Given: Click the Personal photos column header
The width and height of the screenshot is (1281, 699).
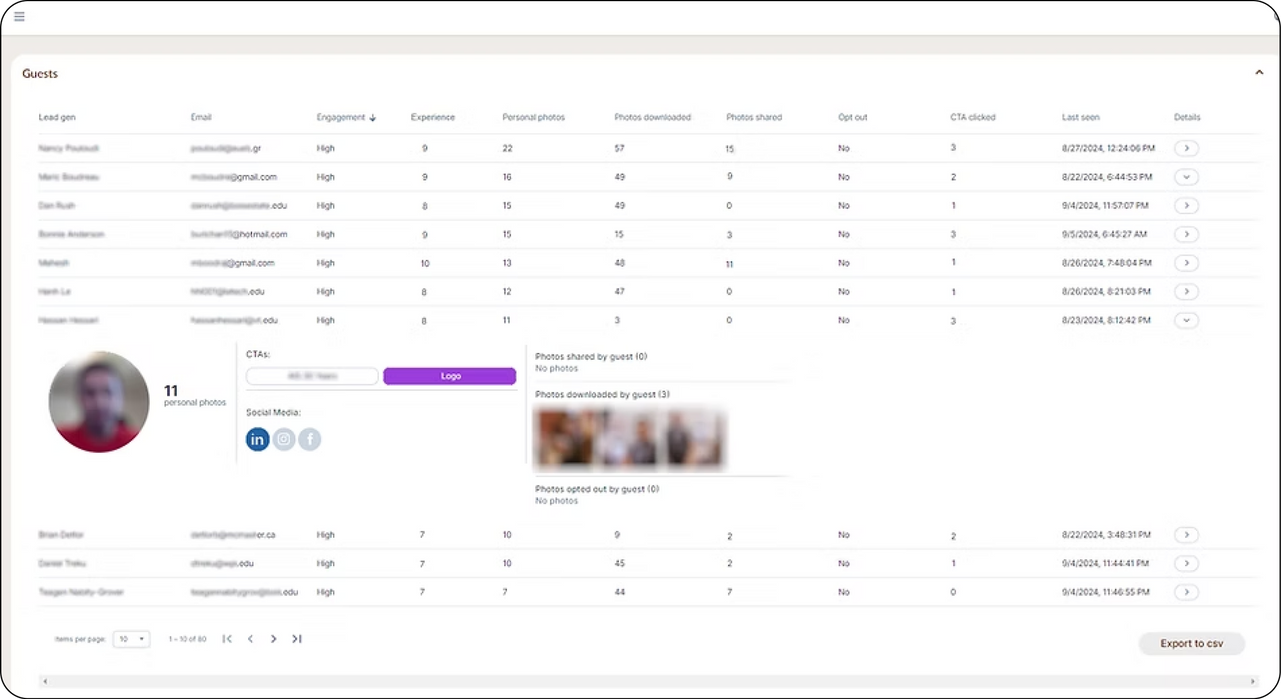Looking at the screenshot, I should pos(533,118).
